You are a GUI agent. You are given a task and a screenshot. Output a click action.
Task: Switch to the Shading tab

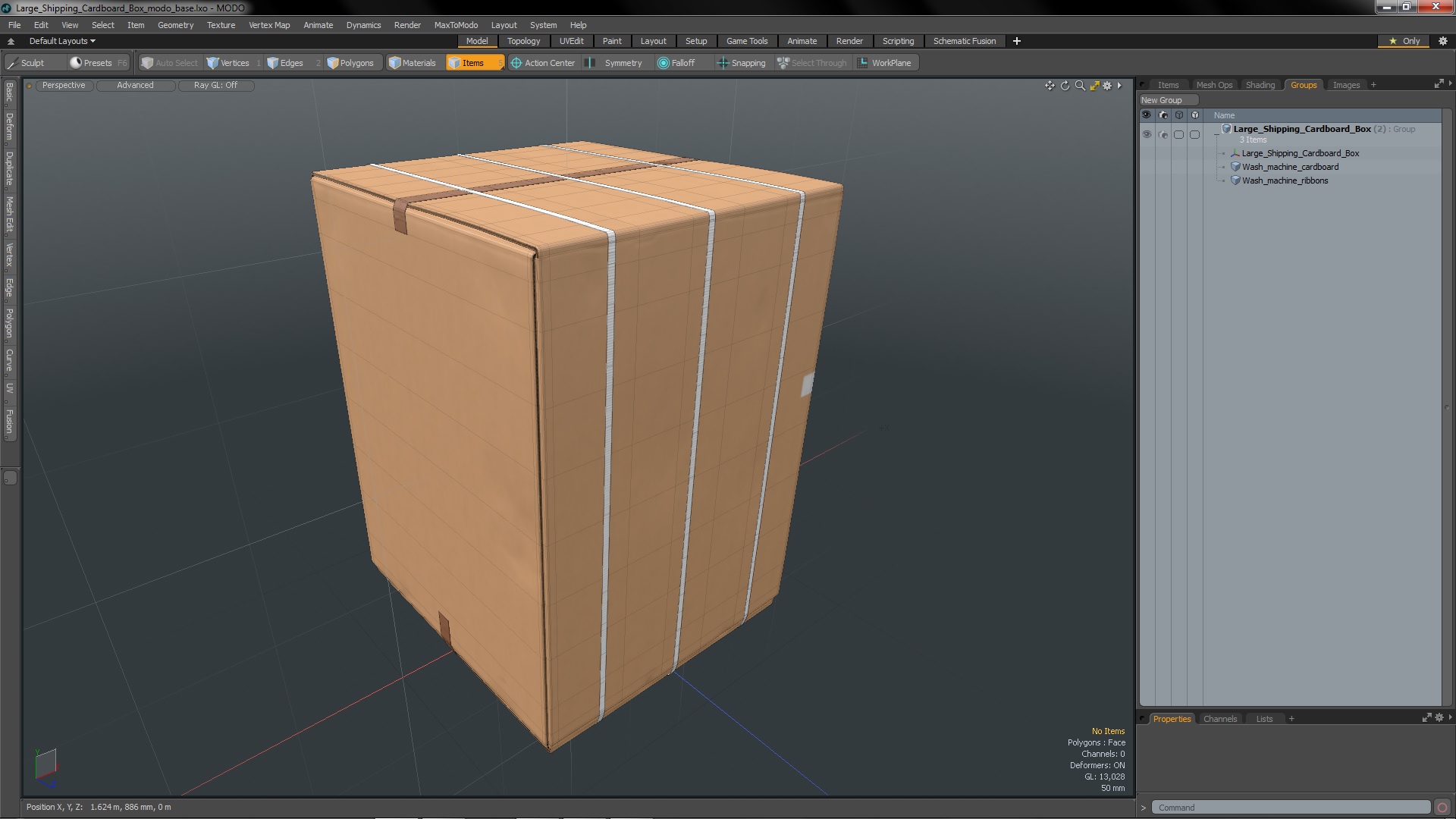tap(1260, 85)
